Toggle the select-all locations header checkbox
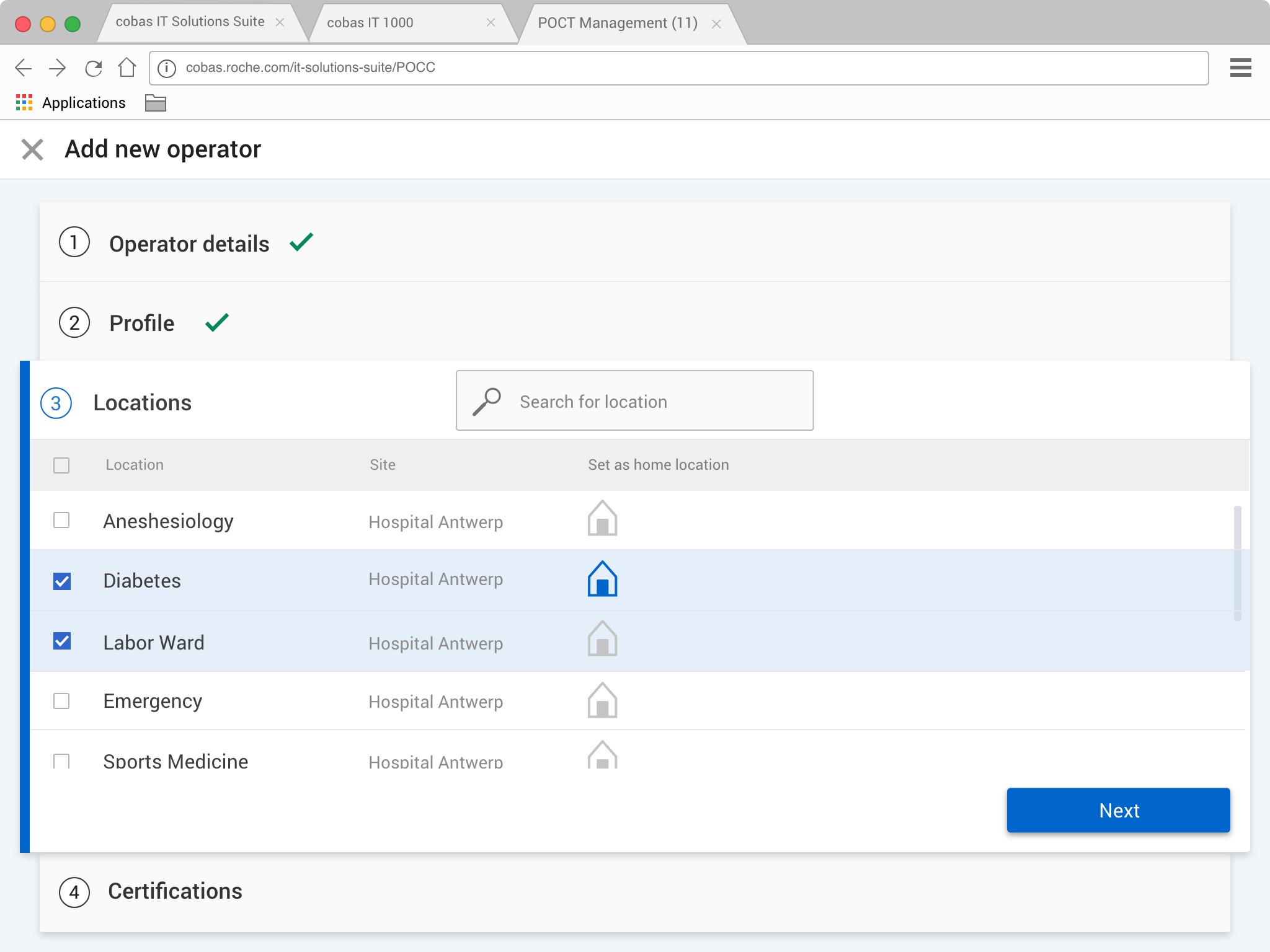The width and height of the screenshot is (1270, 952). (x=61, y=465)
